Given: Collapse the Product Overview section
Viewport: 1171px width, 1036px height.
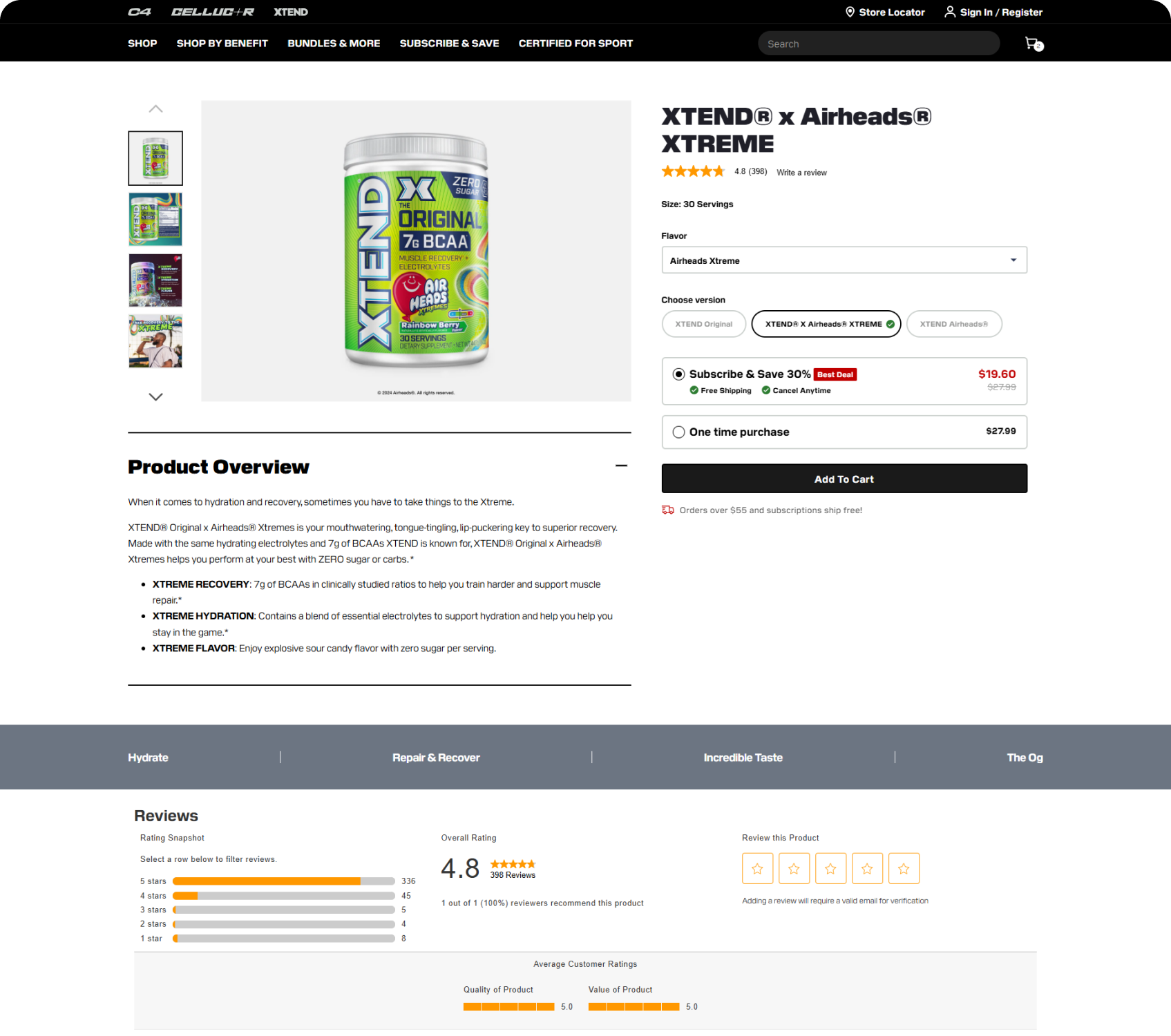Looking at the screenshot, I should pyautogui.click(x=621, y=466).
